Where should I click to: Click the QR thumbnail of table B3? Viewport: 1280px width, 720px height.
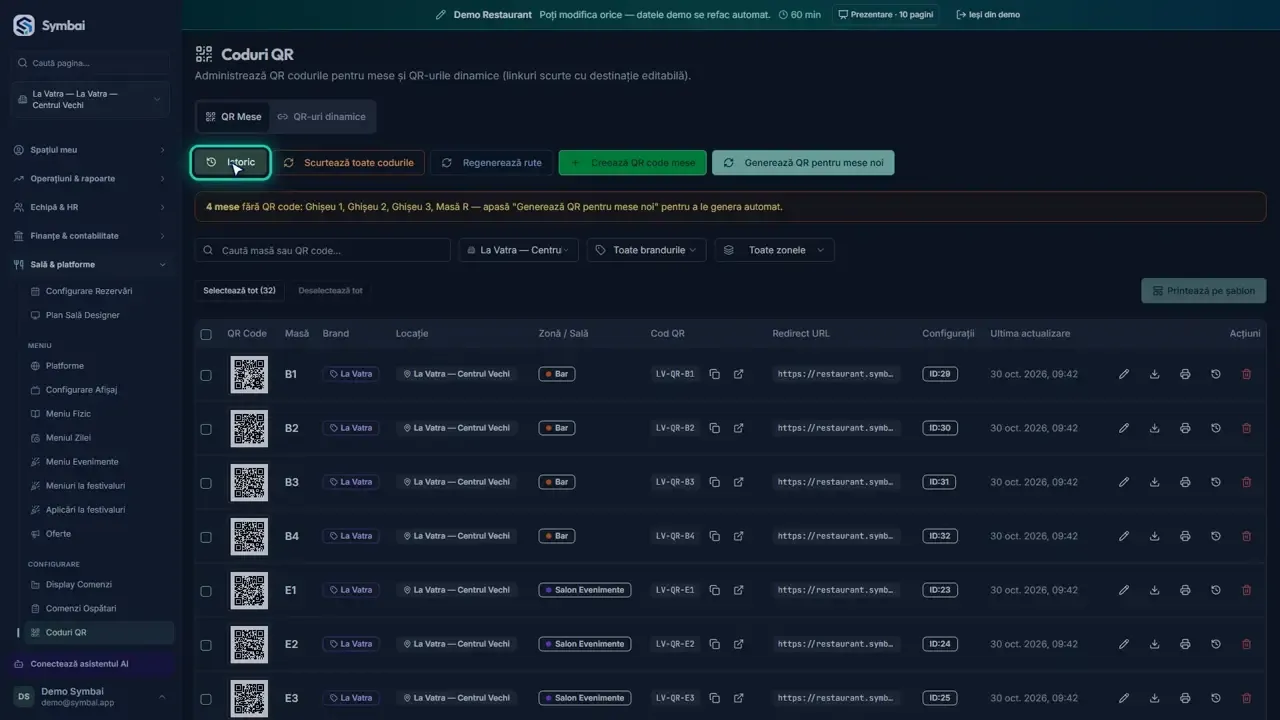(249, 482)
